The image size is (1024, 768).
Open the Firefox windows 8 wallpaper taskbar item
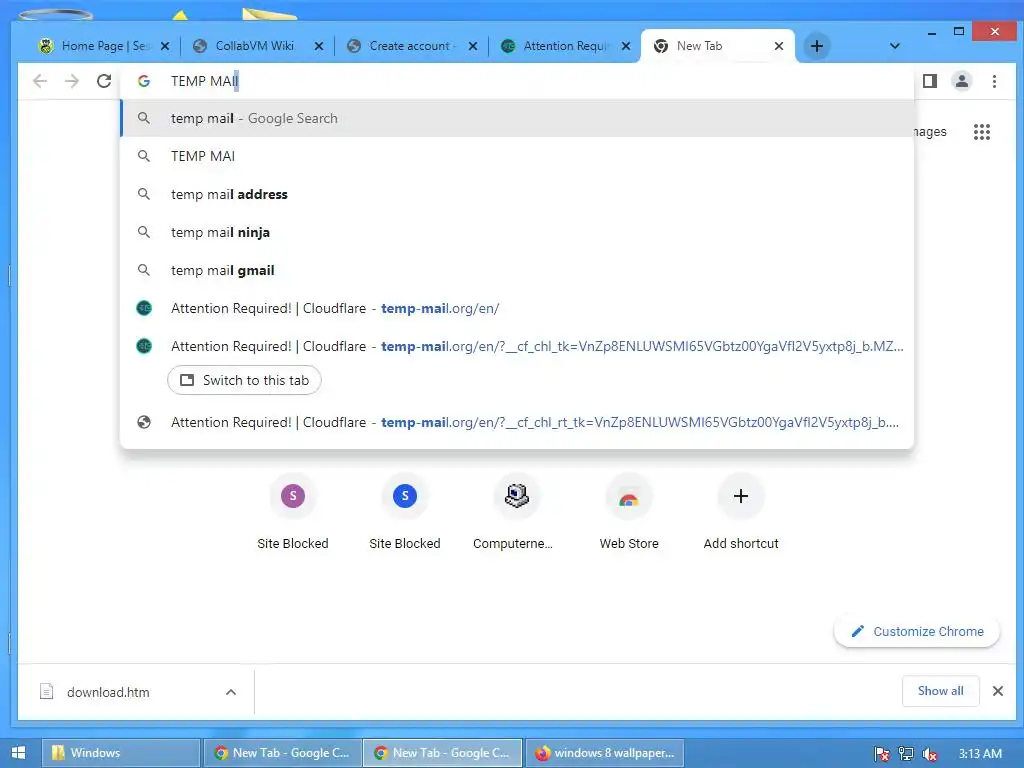coord(605,753)
